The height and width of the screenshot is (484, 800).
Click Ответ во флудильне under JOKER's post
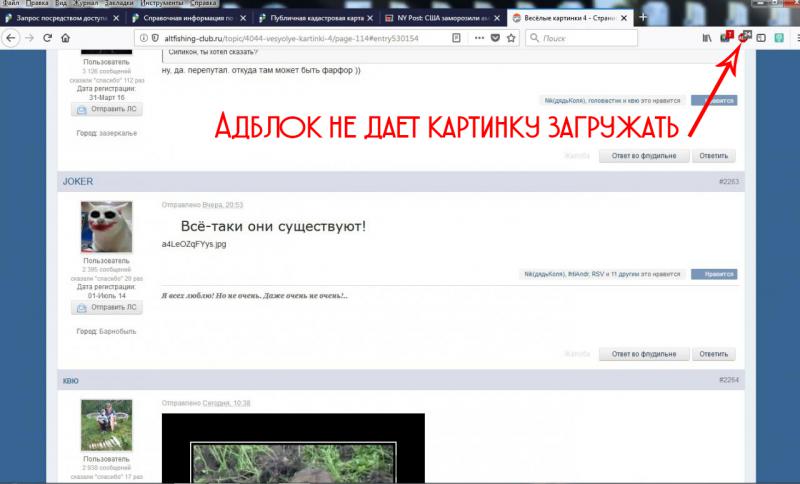[644, 354]
